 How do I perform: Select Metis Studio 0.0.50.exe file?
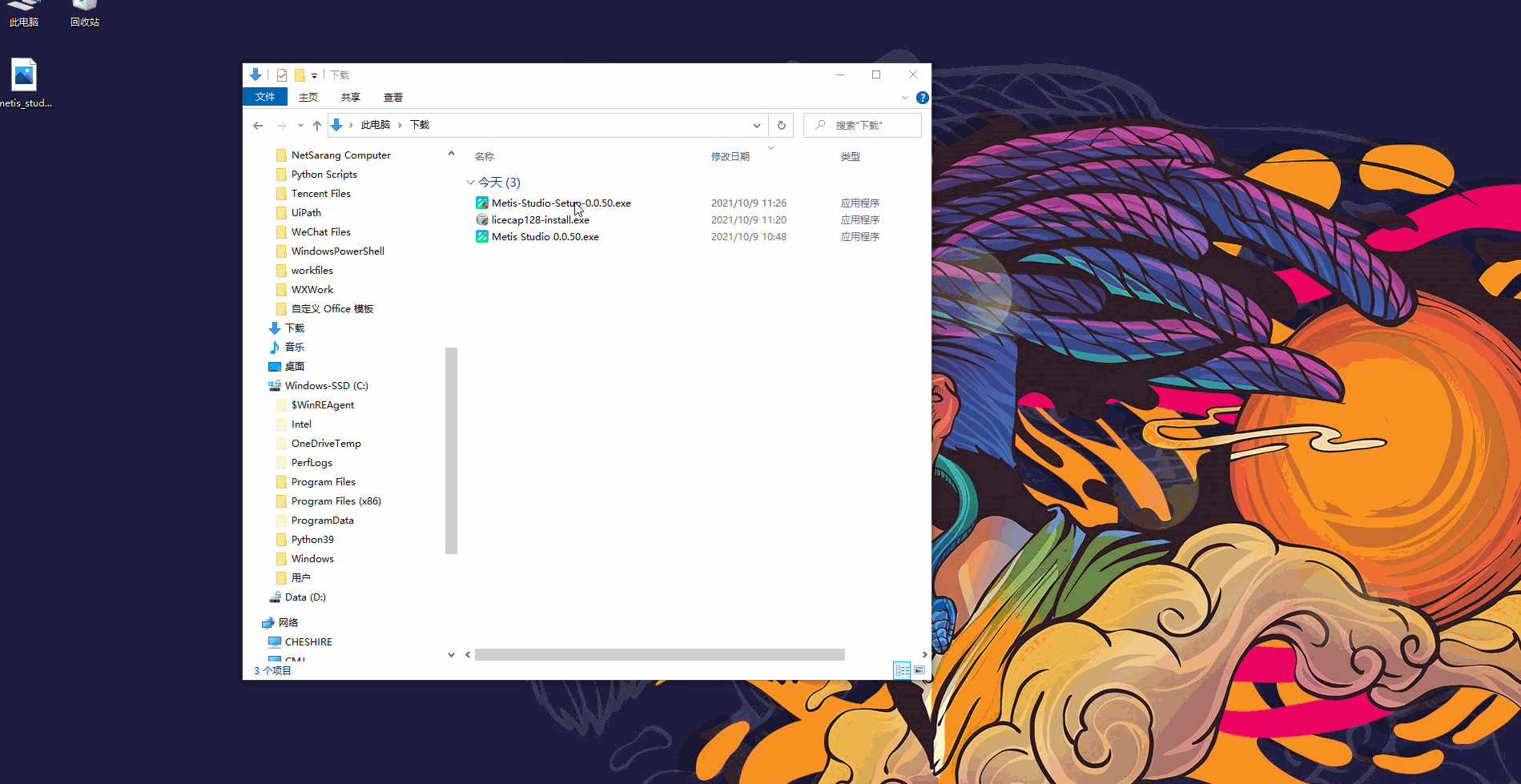pyautogui.click(x=545, y=237)
